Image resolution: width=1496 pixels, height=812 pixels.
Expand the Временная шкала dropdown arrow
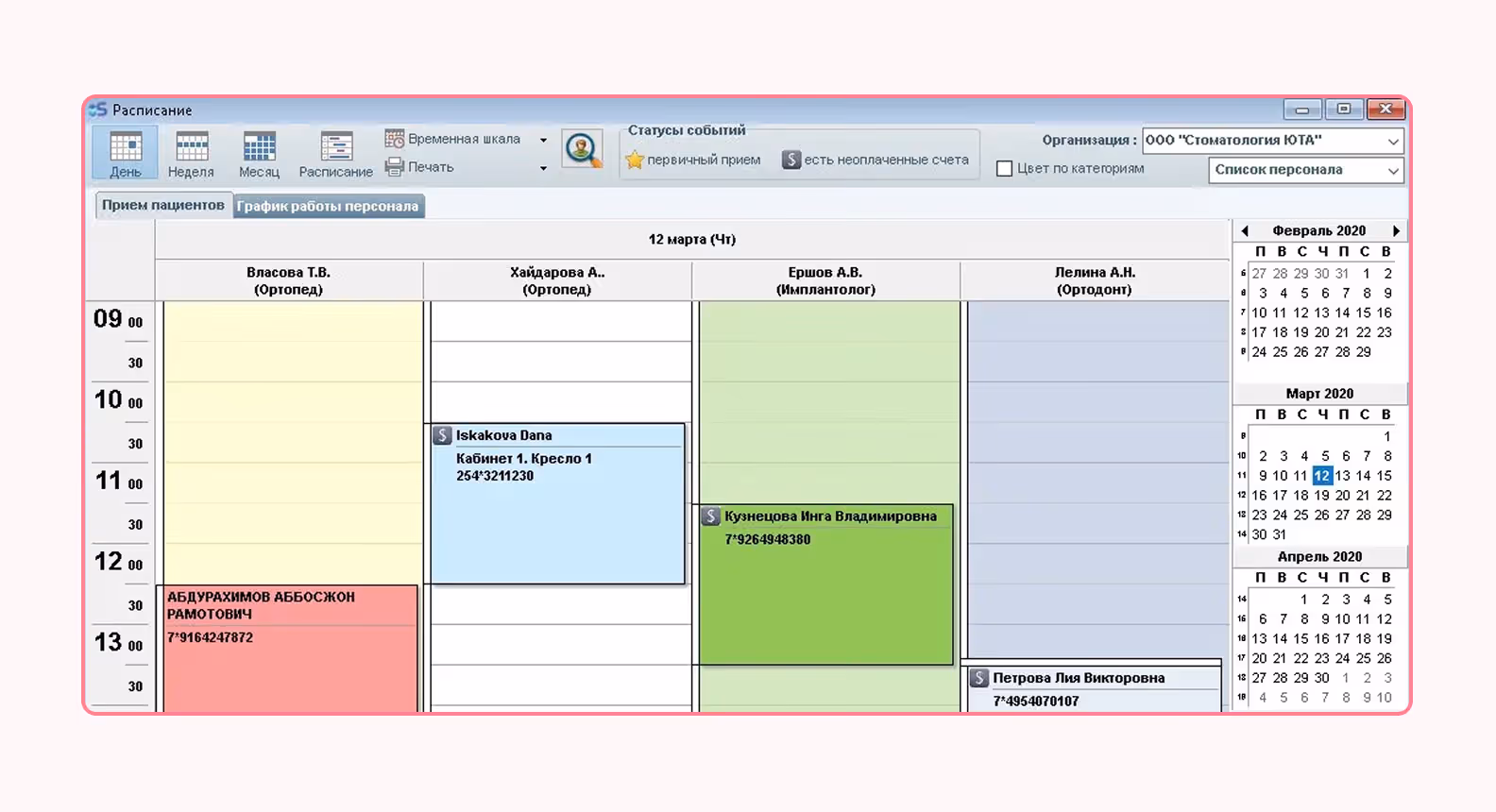tap(543, 140)
